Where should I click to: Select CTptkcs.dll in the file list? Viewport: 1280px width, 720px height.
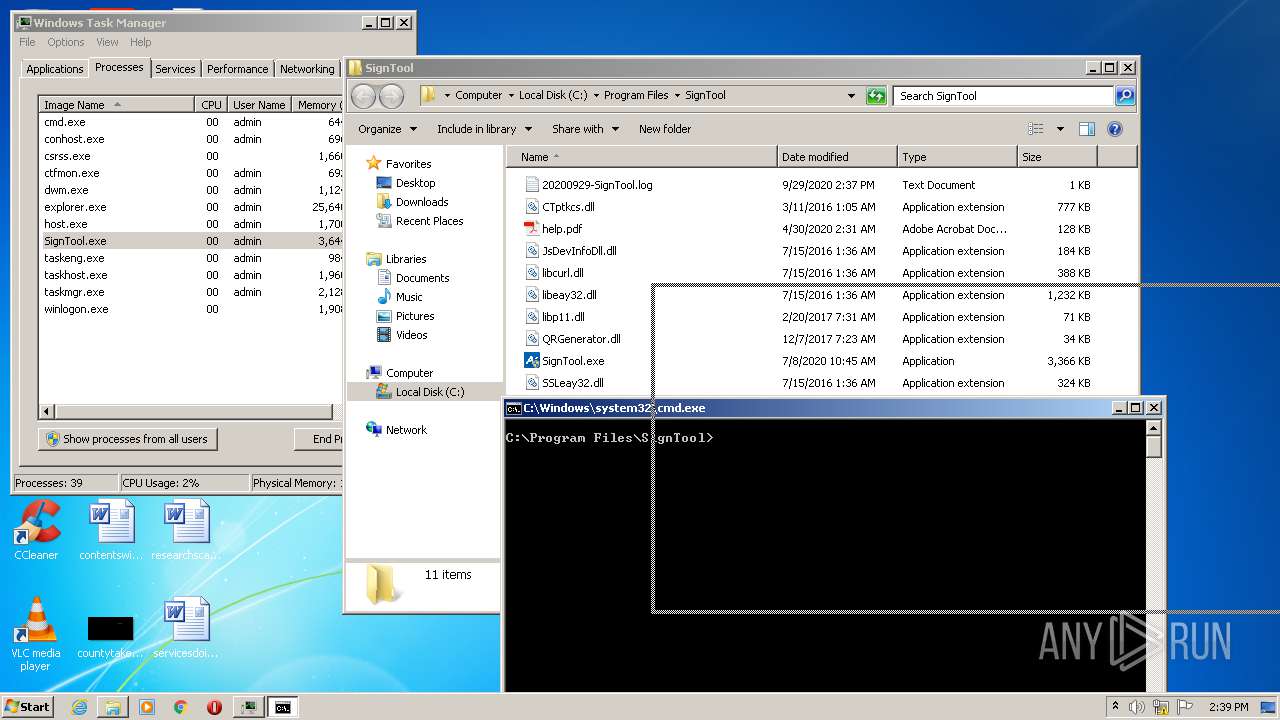[x=559, y=207]
